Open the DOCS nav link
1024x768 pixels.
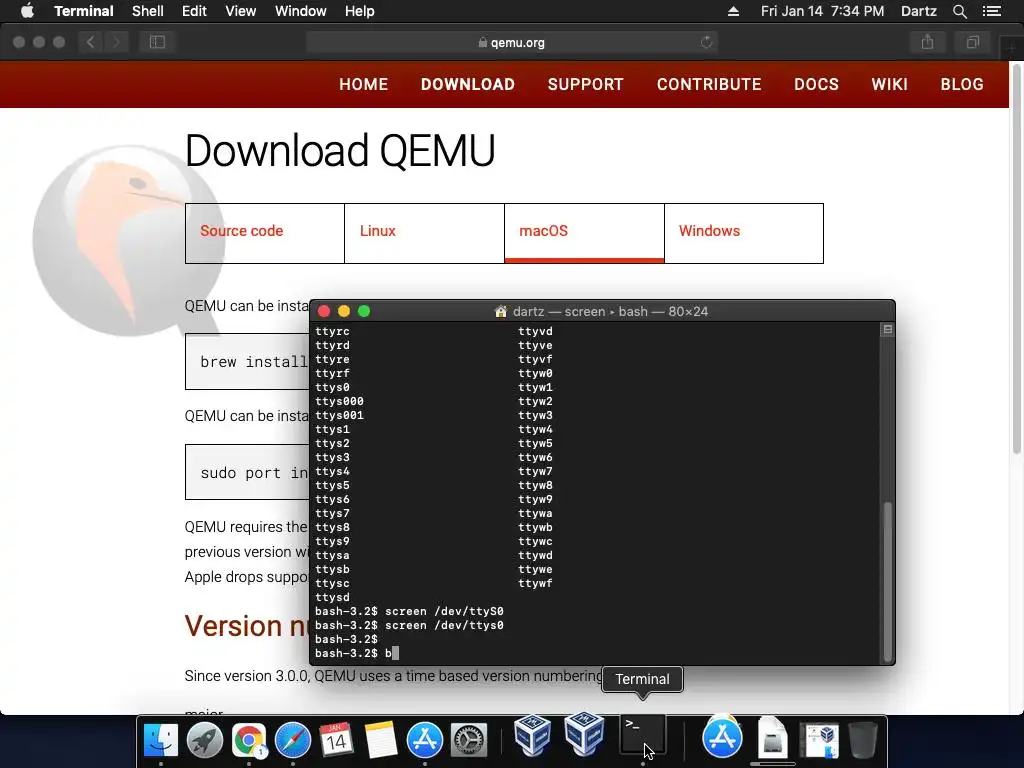(816, 84)
